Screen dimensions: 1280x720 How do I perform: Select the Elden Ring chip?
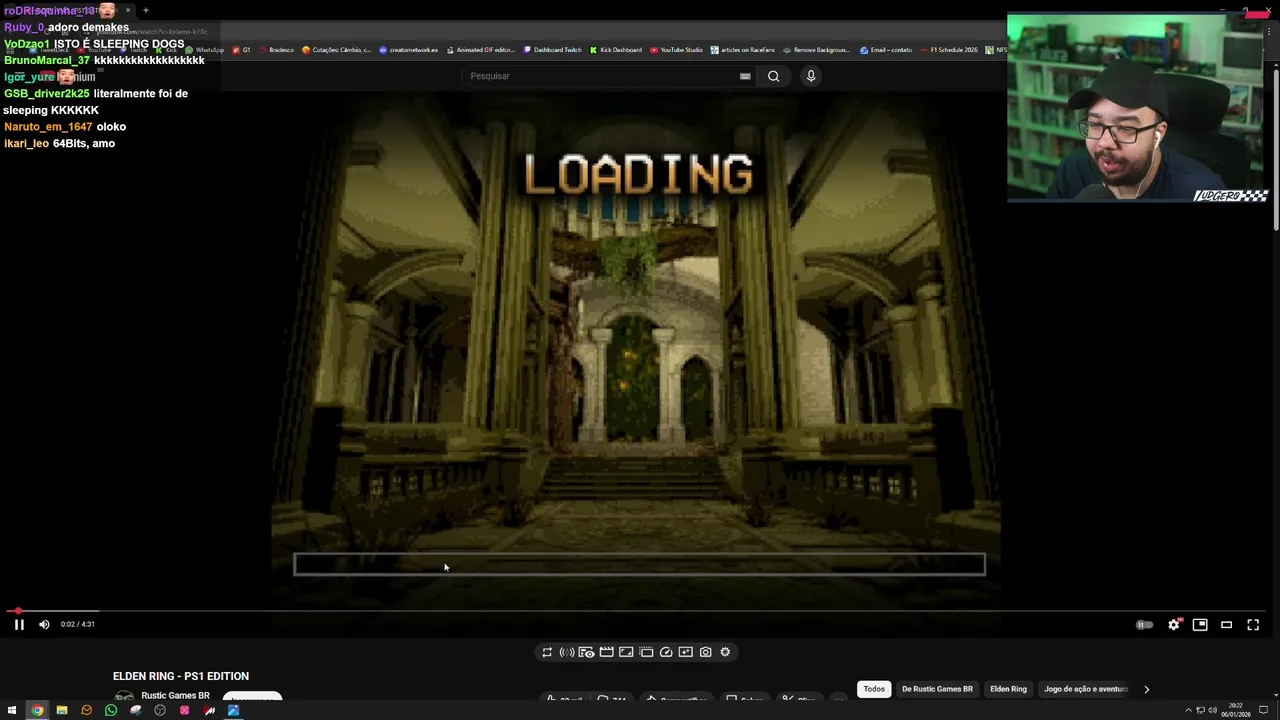(x=1008, y=689)
